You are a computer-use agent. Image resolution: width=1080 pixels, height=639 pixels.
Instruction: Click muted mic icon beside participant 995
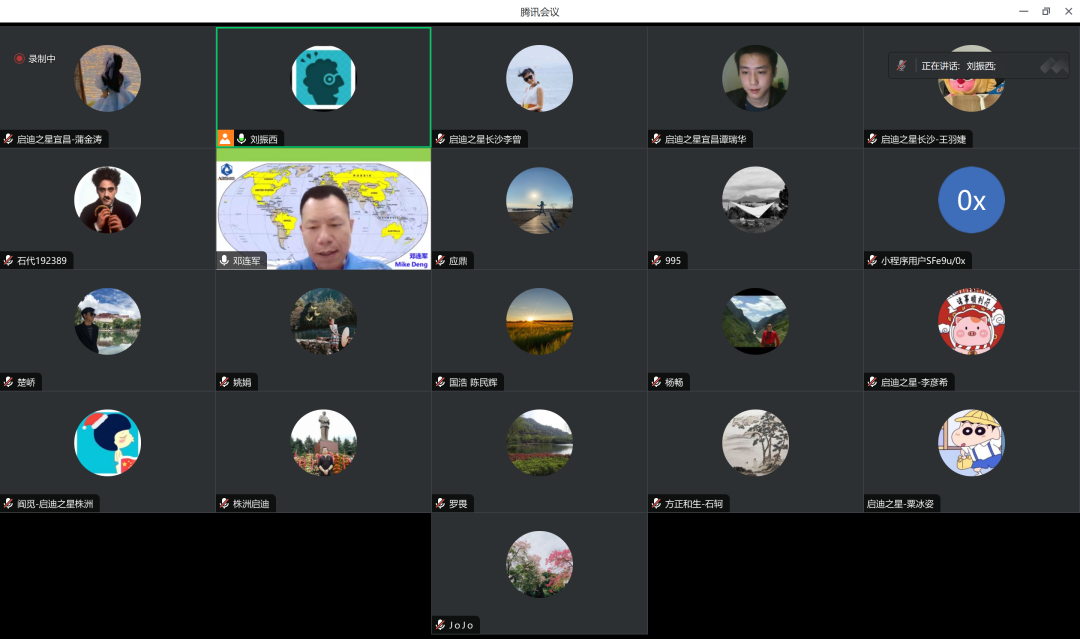coord(657,261)
